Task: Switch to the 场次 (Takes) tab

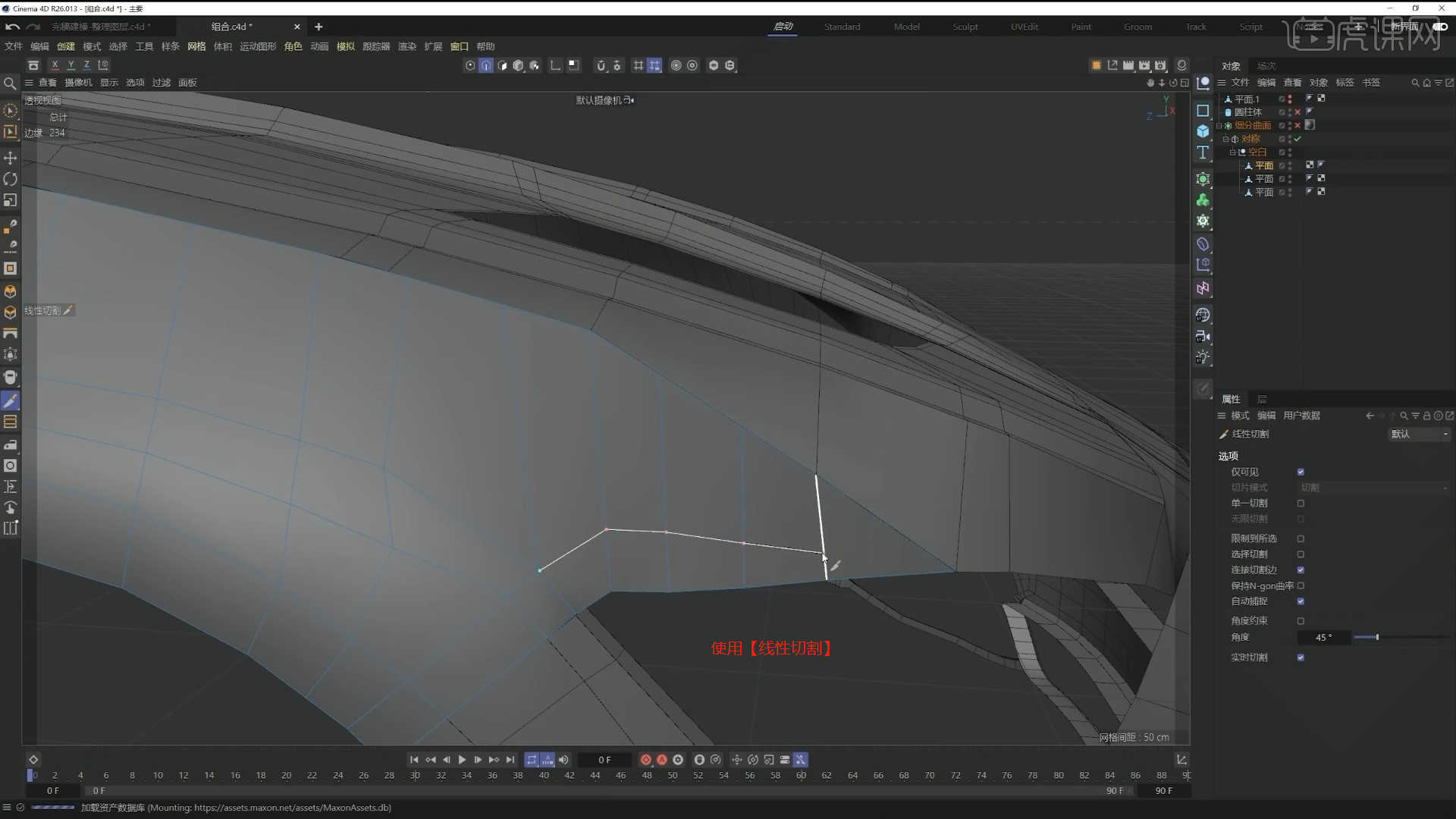Action: click(1266, 66)
